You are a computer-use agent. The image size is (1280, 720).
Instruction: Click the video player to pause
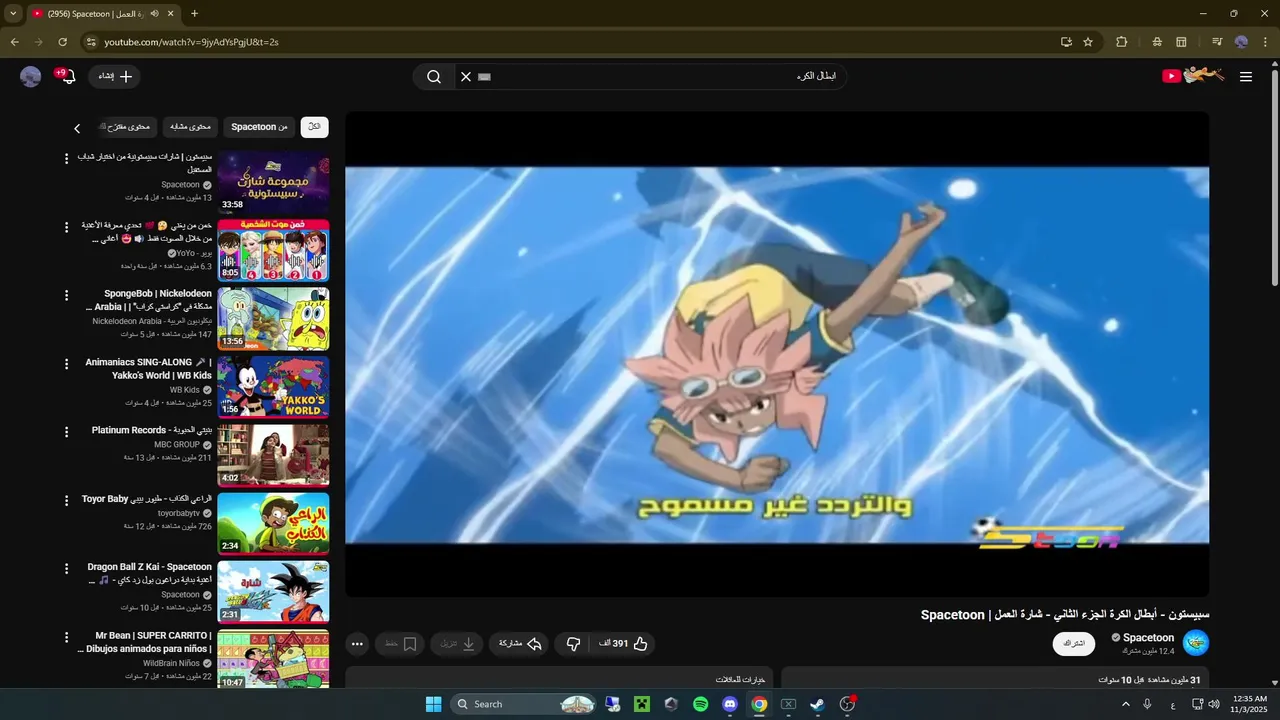(777, 354)
